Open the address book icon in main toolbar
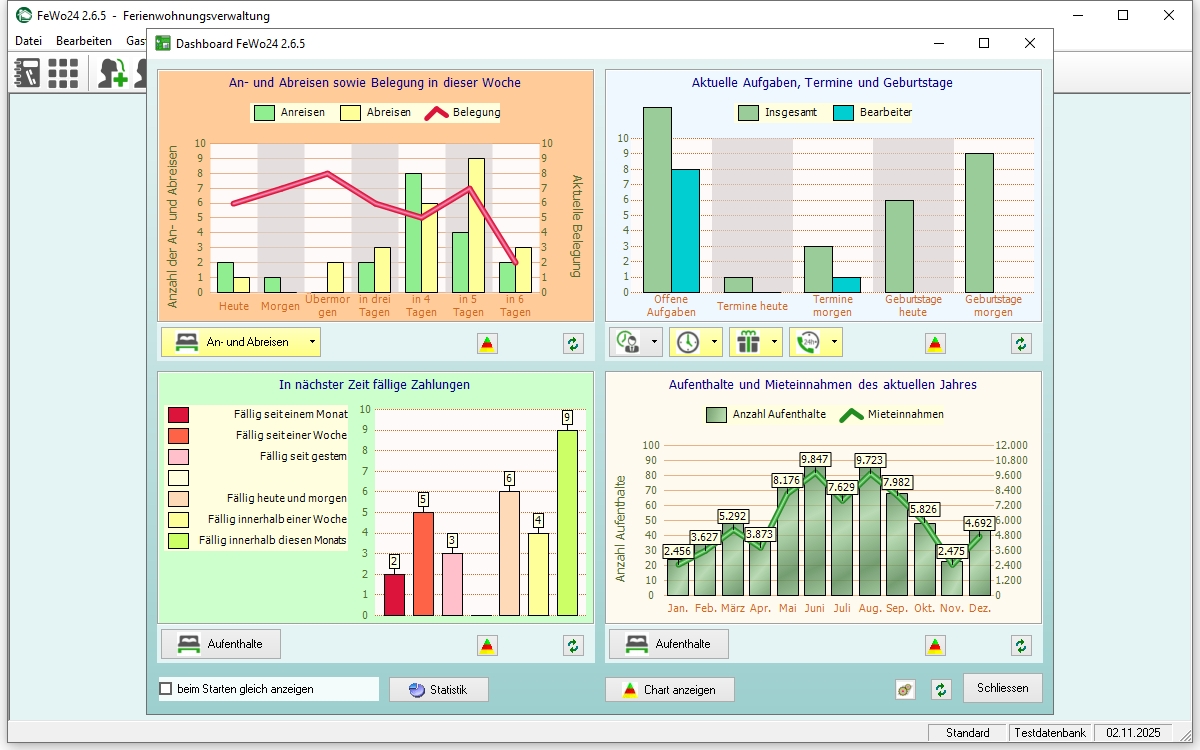1200x750 pixels. click(26, 73)
